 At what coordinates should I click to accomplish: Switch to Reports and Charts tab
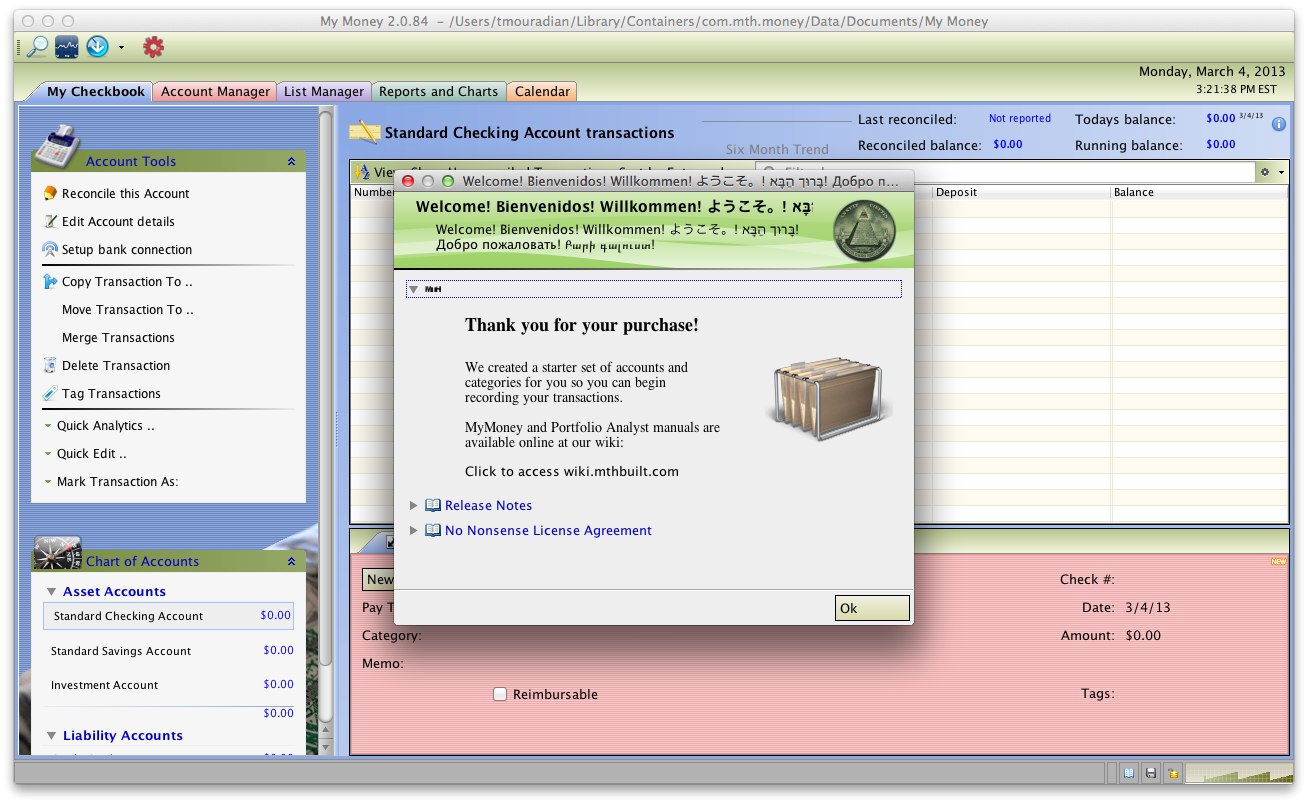(x=438, y=91)
